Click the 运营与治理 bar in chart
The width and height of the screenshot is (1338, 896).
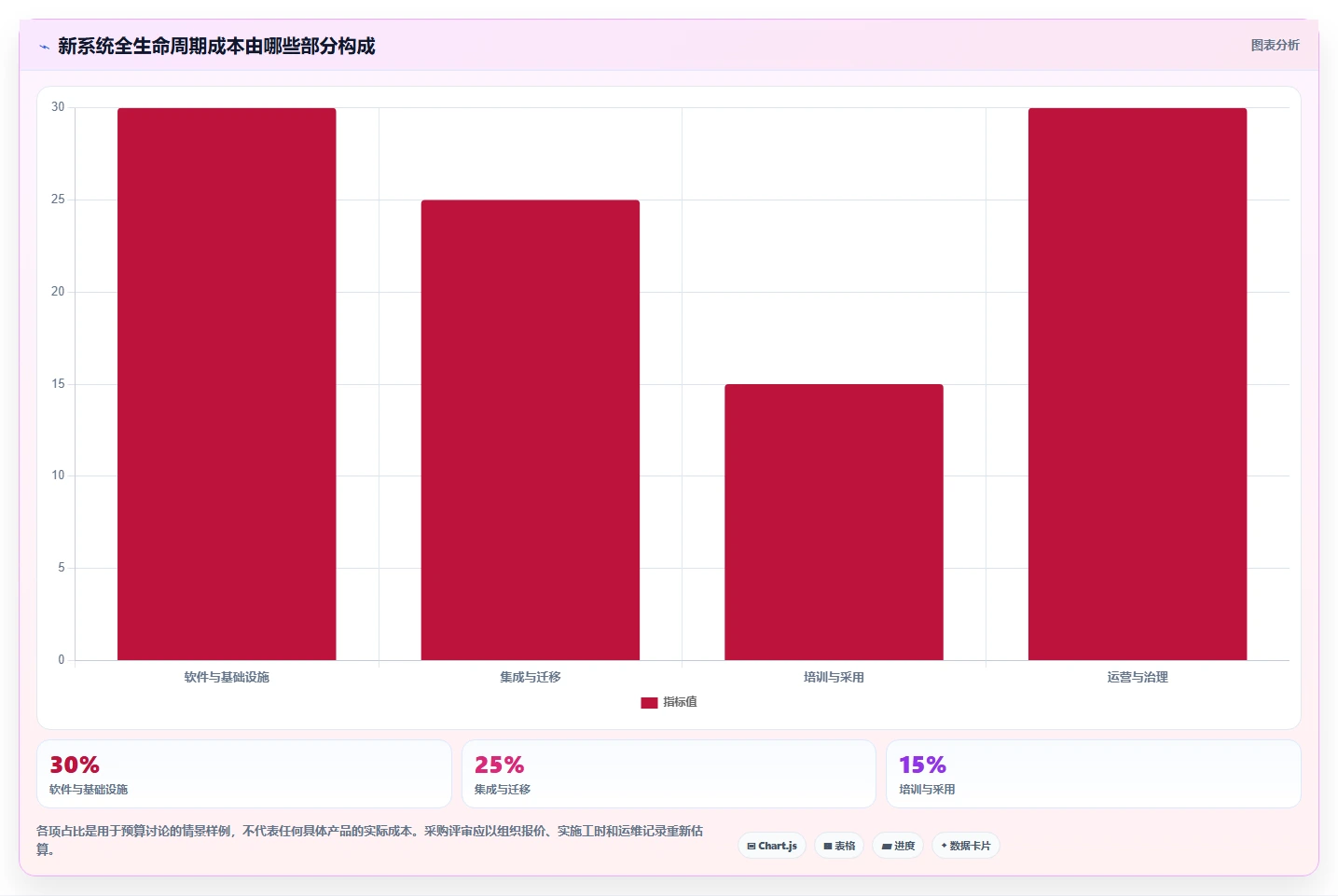click(x=1138, y=384)
